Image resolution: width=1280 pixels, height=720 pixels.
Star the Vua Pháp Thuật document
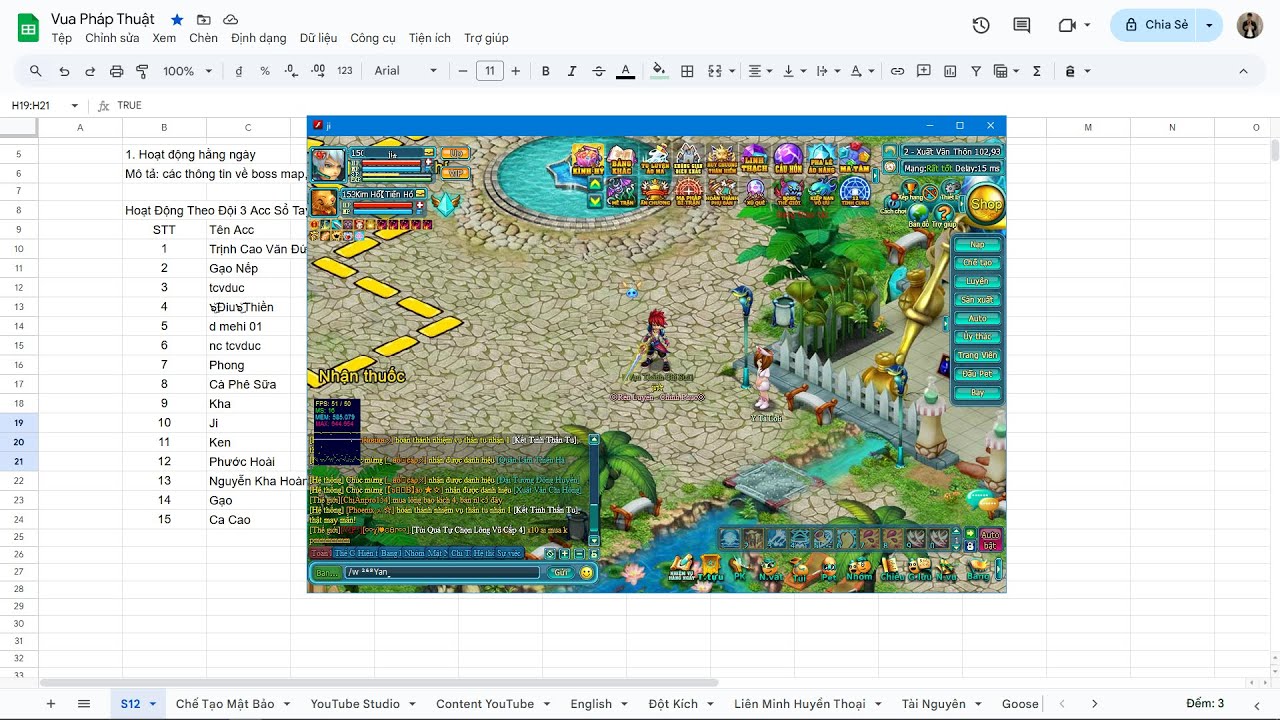[177, 19]
